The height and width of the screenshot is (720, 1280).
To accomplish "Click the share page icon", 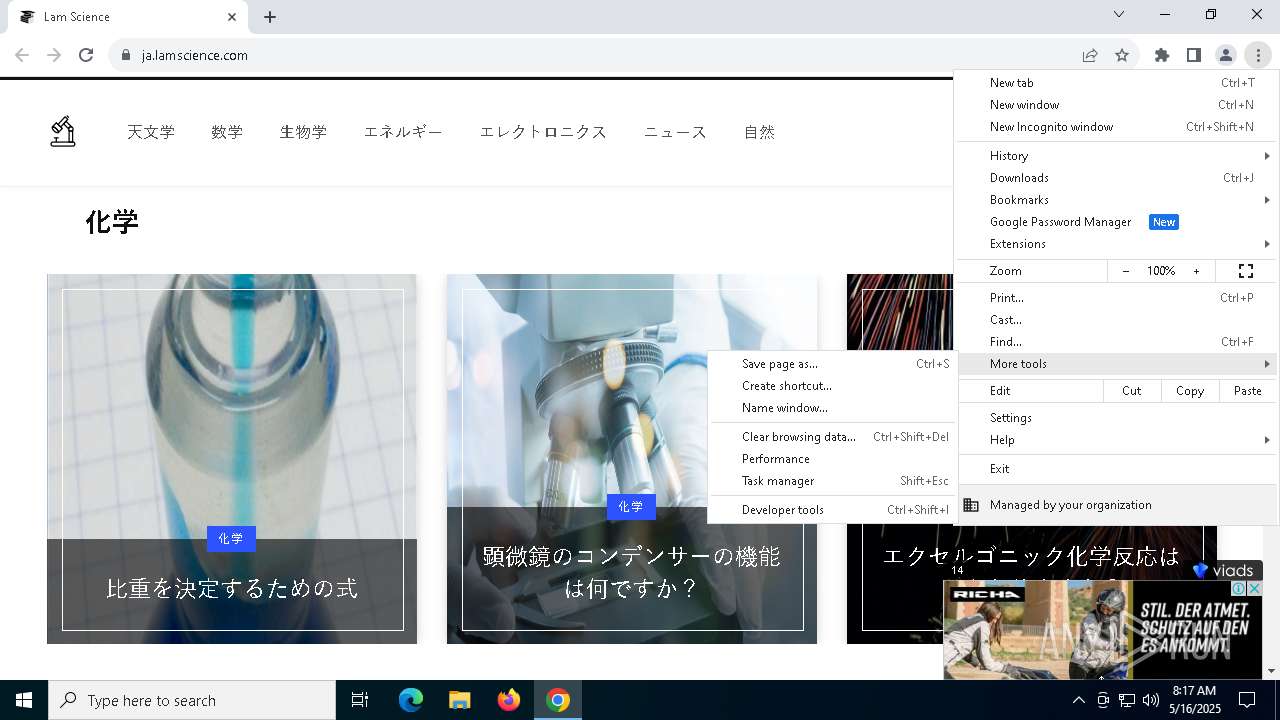I will point(1090,55).
